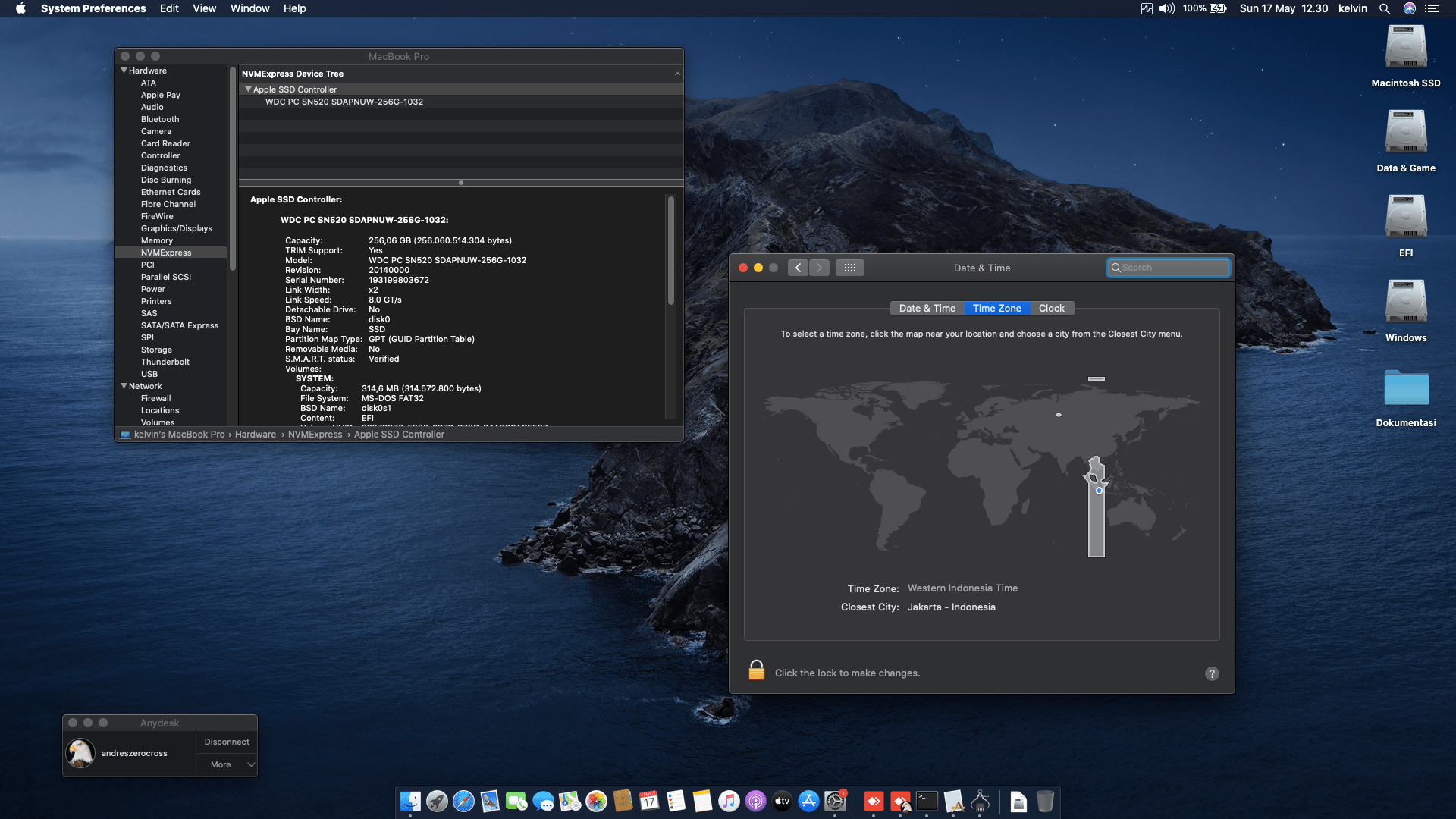Open the Apple menu
1456x819 pixels.
click(x=20, y=8)
